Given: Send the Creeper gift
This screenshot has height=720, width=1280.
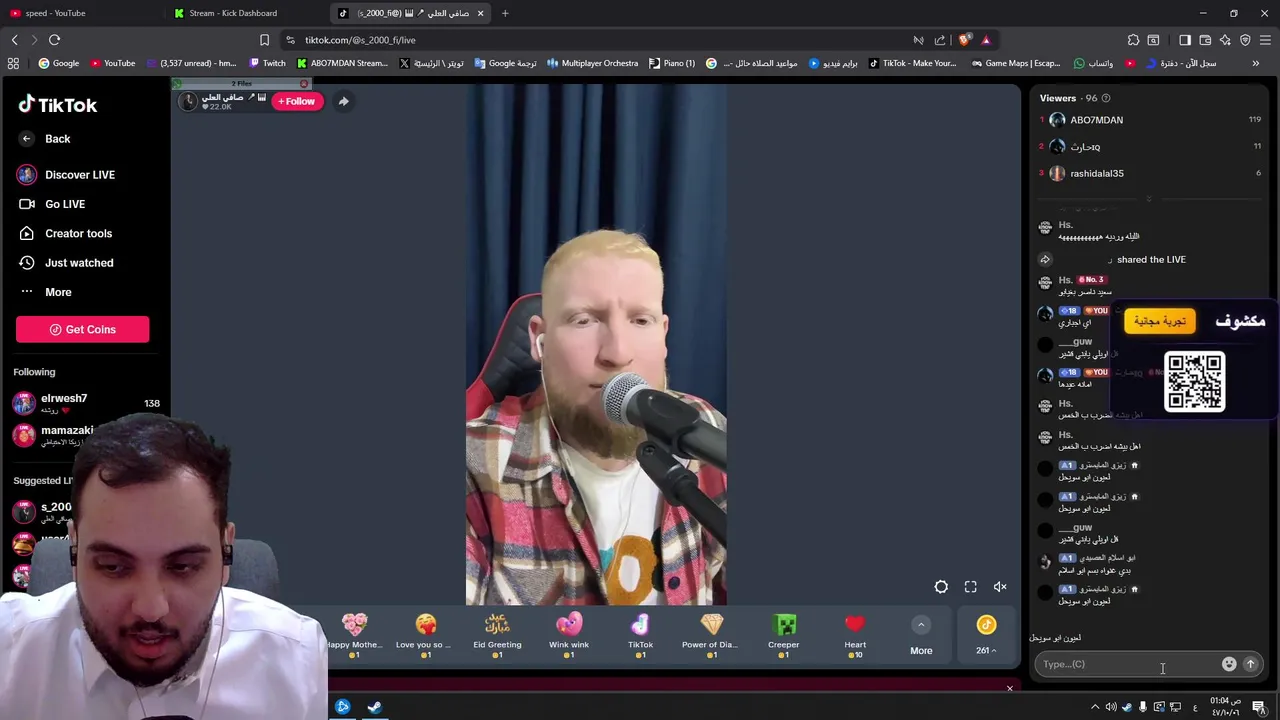Looking at the screenshot, I should tap(784, 636).
